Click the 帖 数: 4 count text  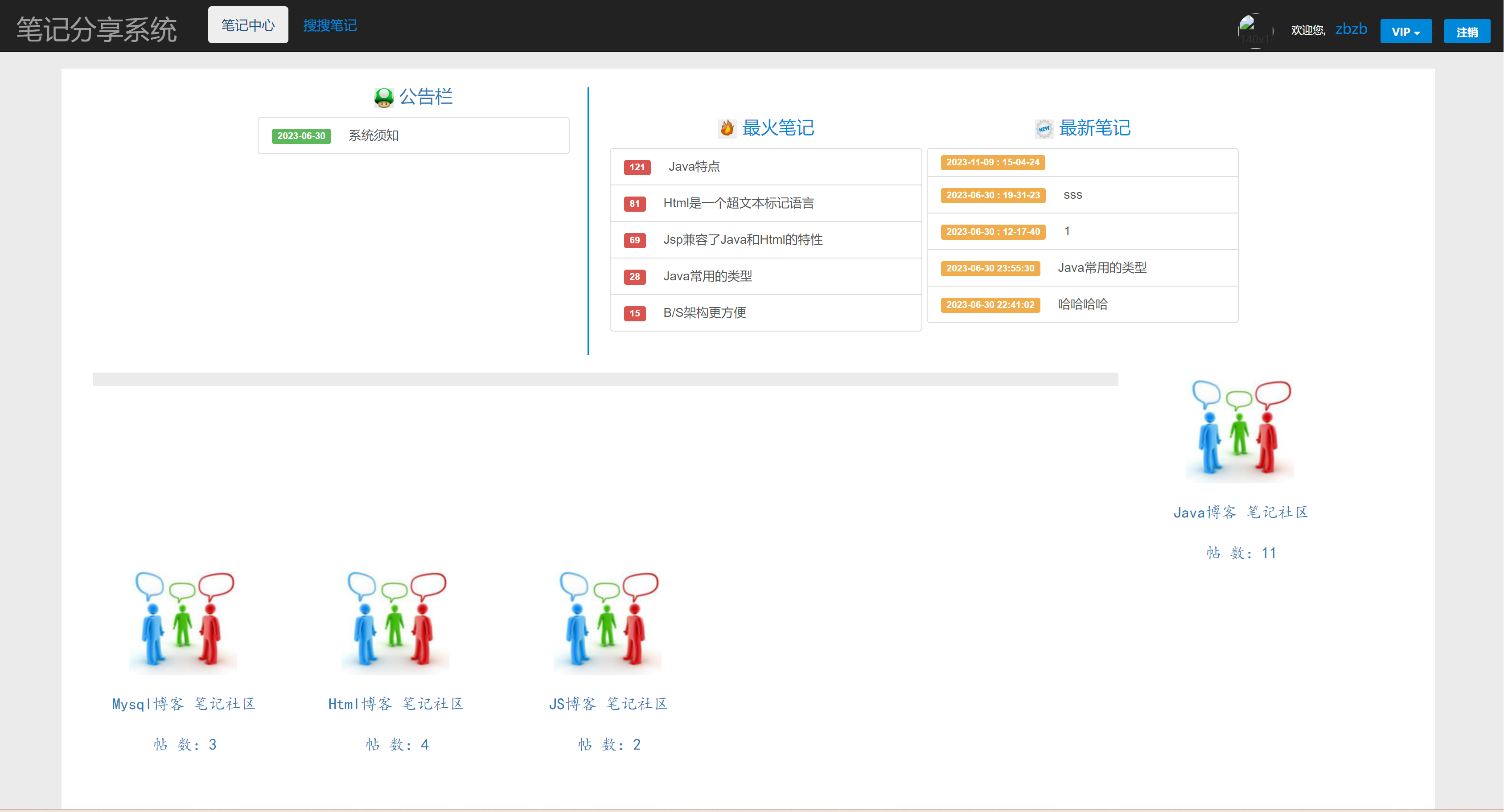tap(397, 744)
